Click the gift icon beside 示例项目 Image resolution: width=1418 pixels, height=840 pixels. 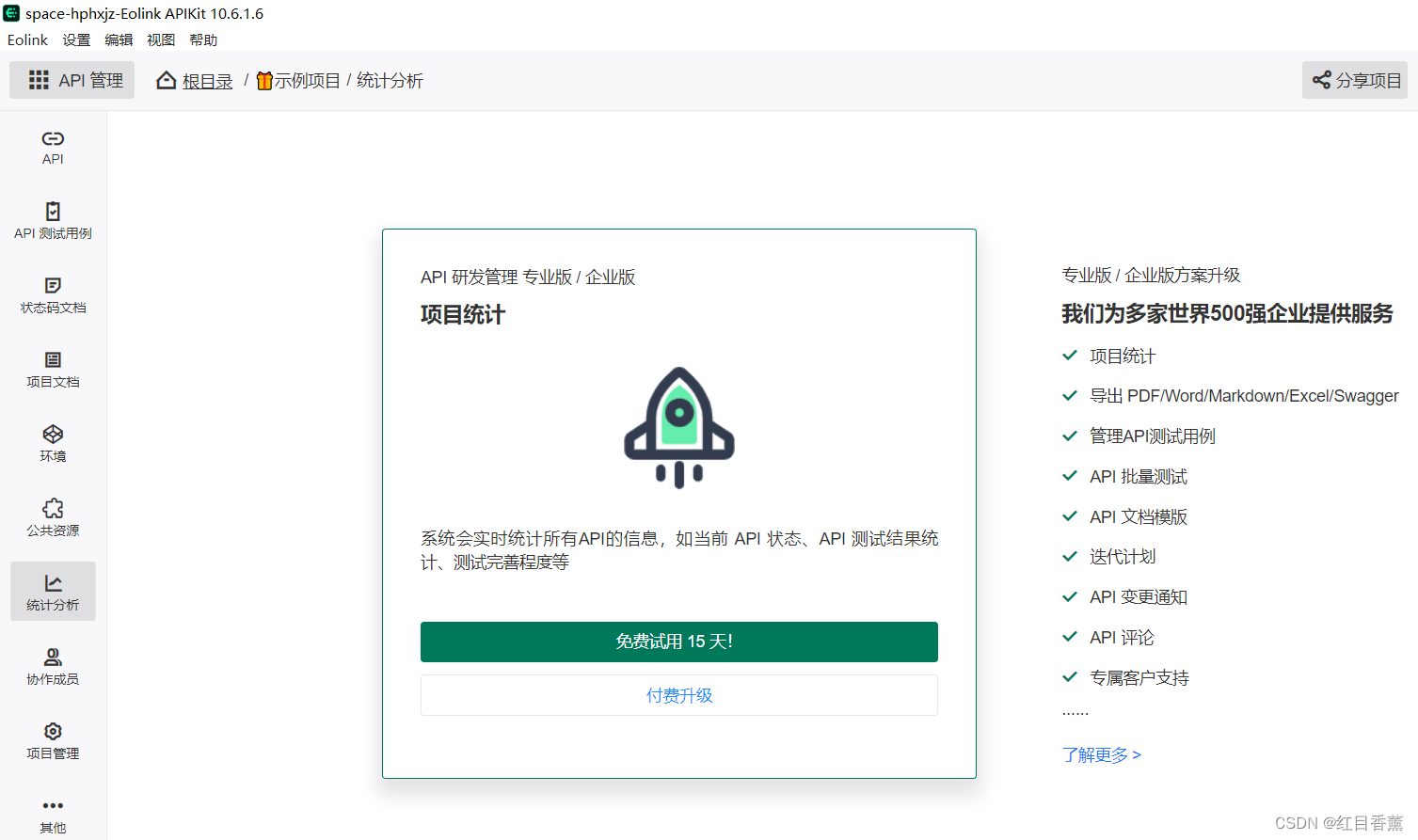(x=264, y=81)
